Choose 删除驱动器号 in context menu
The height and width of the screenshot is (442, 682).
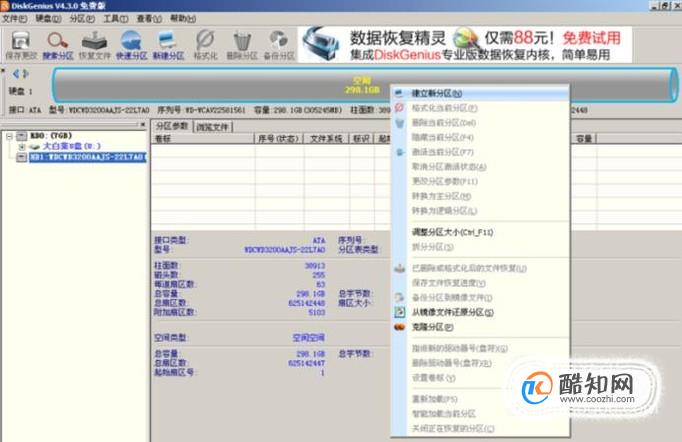[x=480, y=363]
